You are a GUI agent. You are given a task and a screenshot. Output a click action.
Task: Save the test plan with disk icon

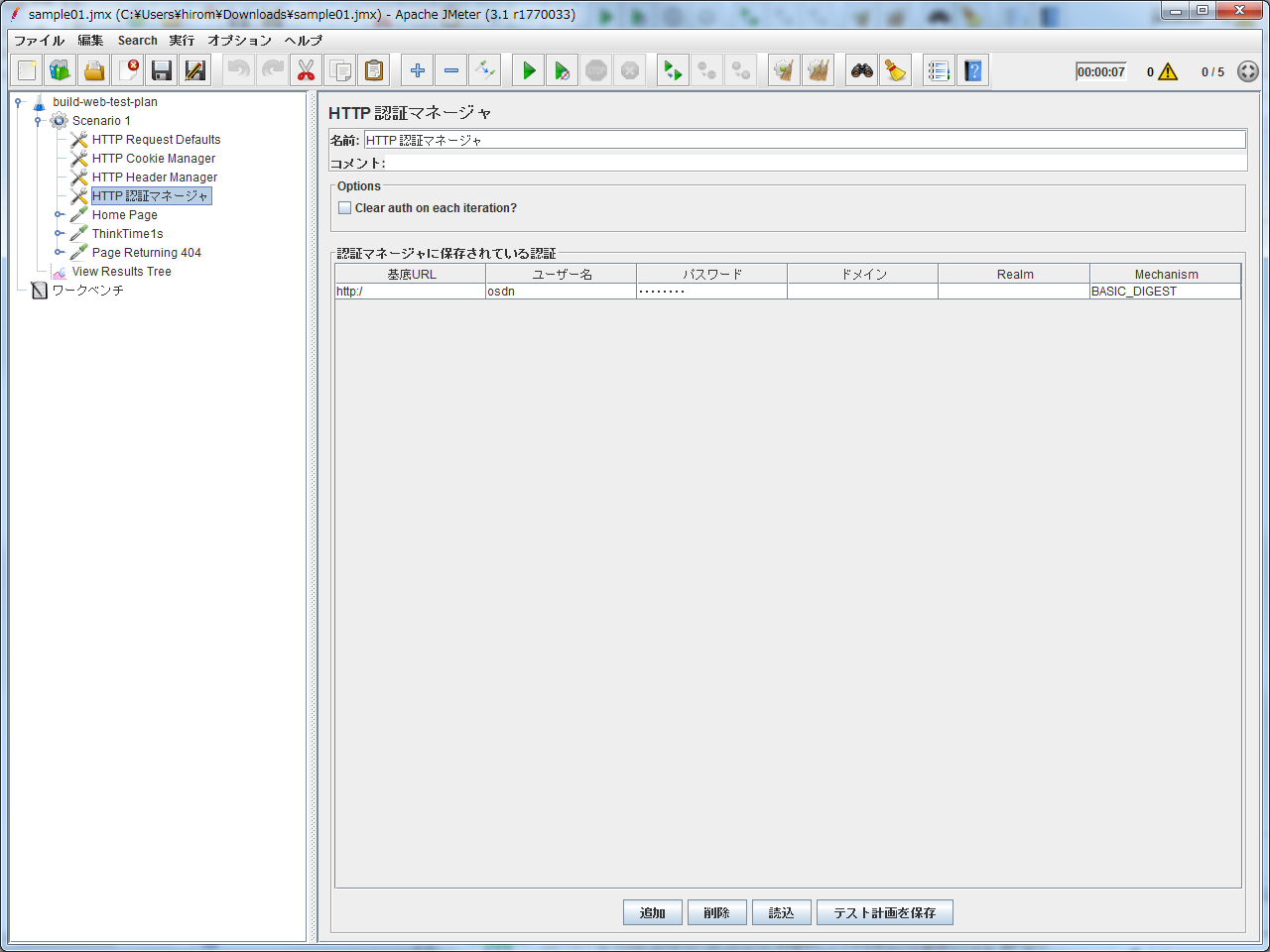(162, 70)
